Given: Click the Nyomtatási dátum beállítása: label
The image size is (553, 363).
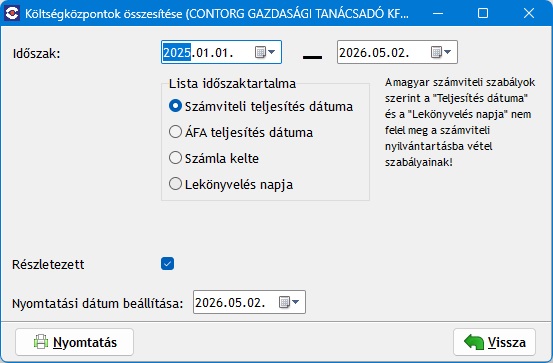Looking at the screenshot, I should [x=98, y=303].
